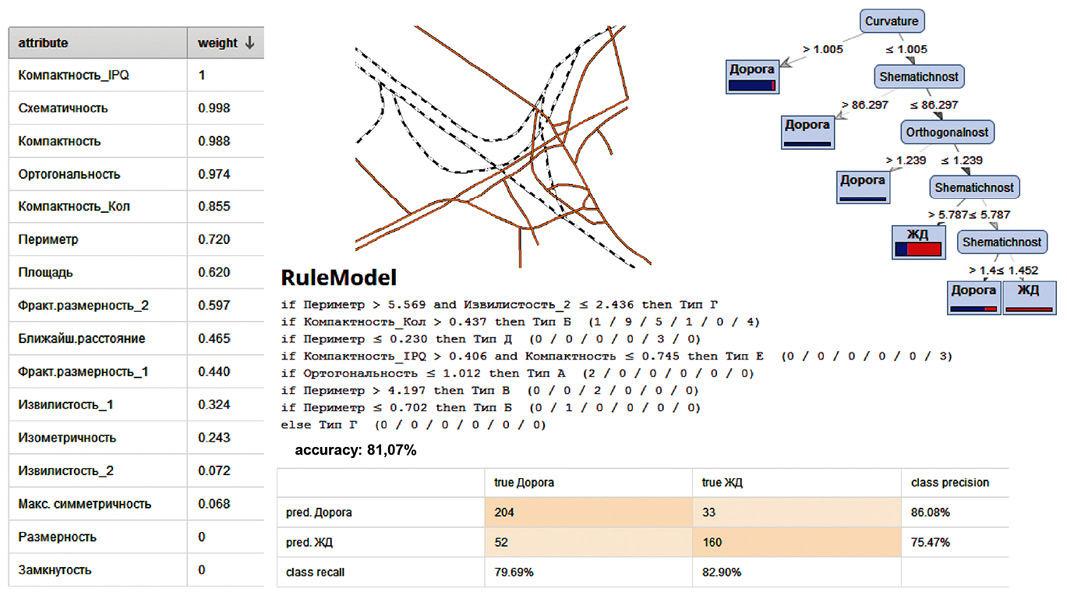Image resolution: width=1067 pixels, height=600 pixels.
Task: Select the pred. ЖД row label
Action: 310,542
